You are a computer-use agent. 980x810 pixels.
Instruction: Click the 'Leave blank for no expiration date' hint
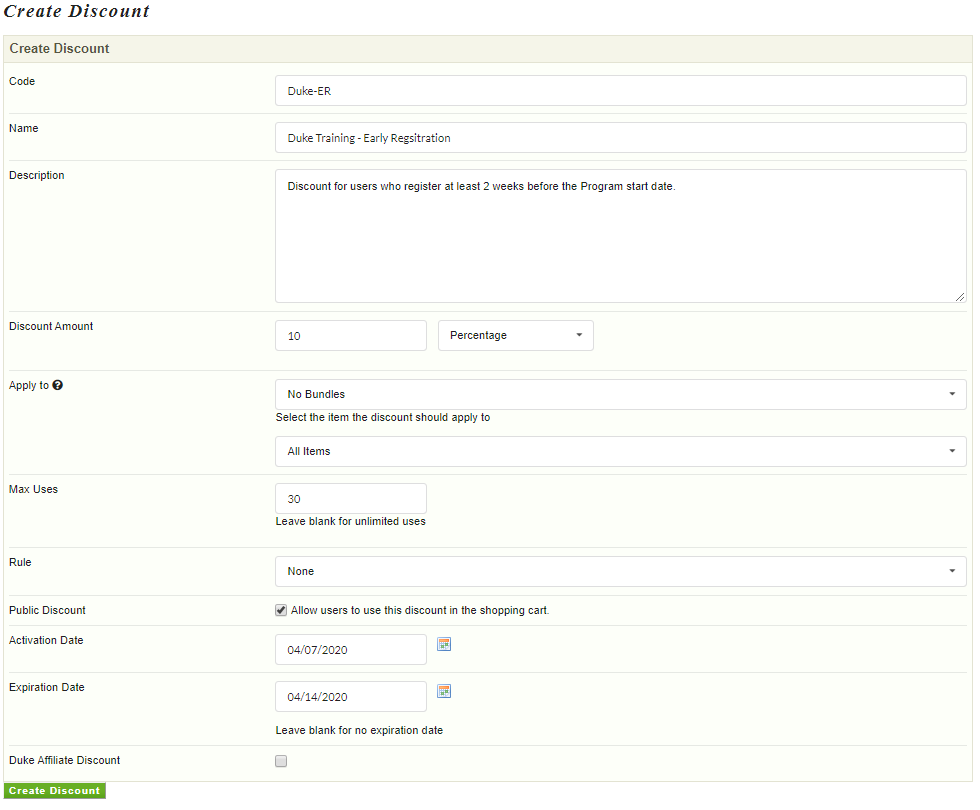359,730
